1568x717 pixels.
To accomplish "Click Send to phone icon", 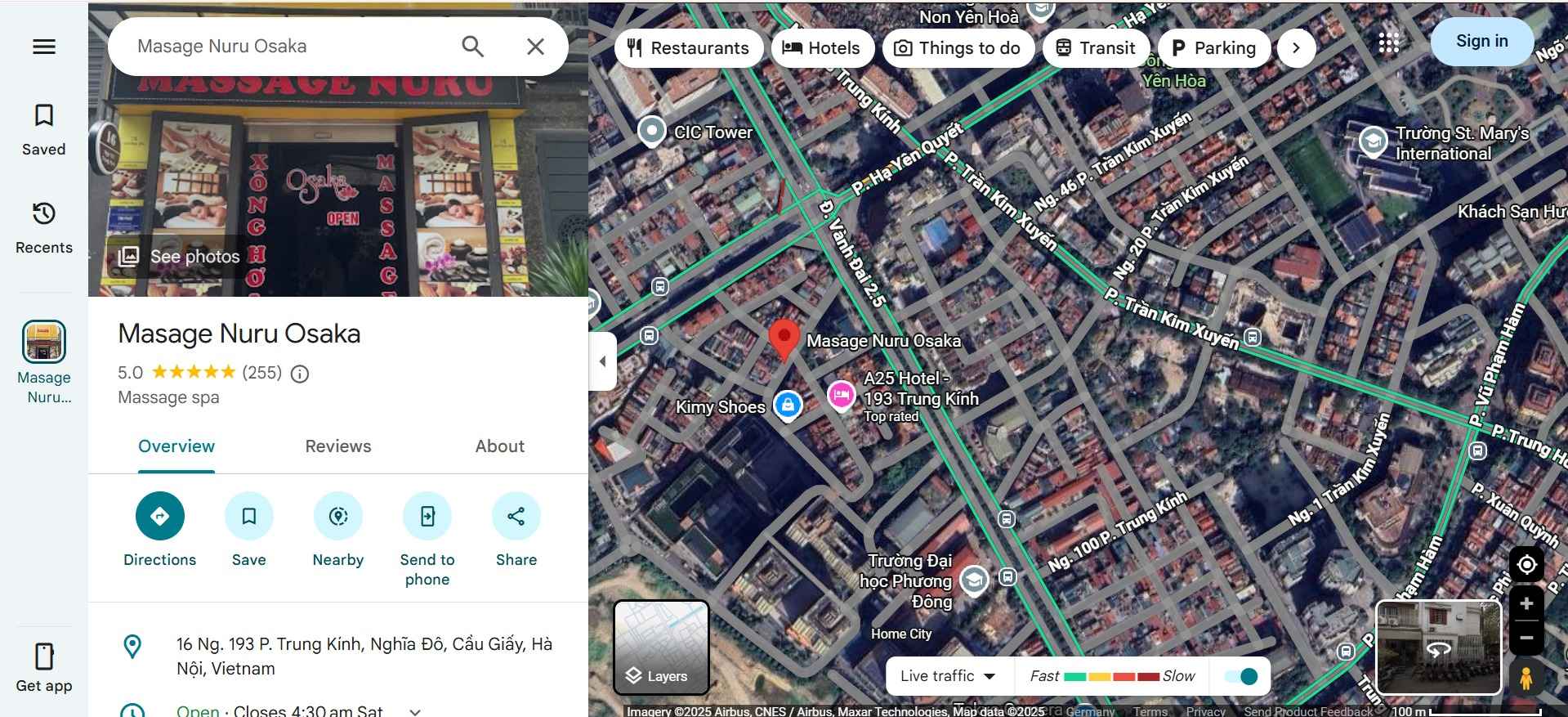I will (x=427, y=516).
